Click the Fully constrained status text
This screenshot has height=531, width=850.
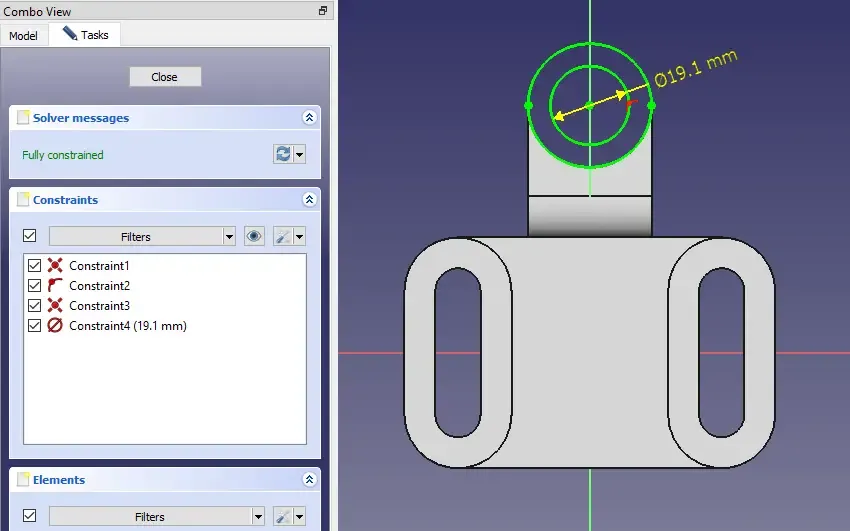[x=63, y=155]
